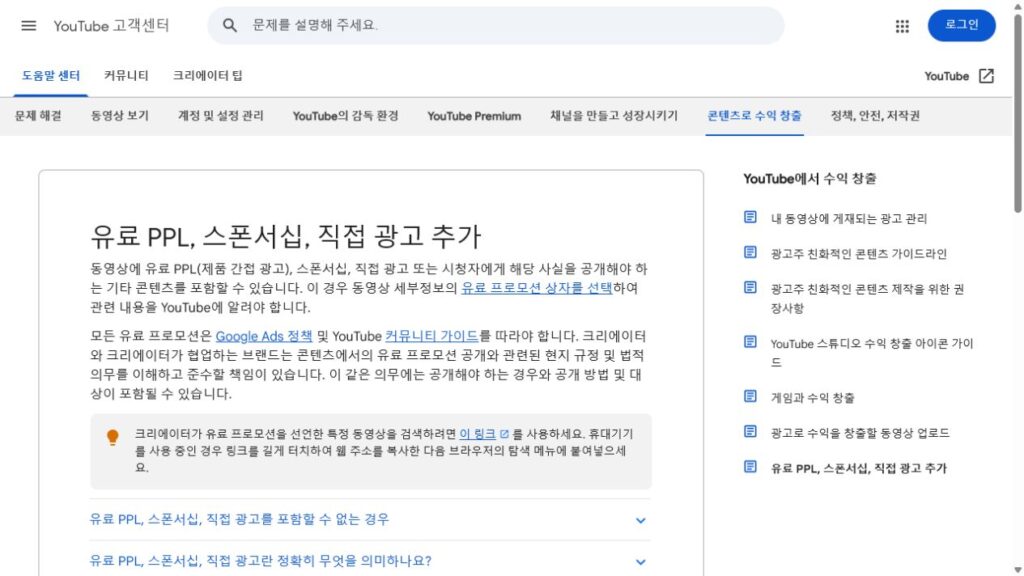Click the scrollbar down arrow

click(1017, 570)
